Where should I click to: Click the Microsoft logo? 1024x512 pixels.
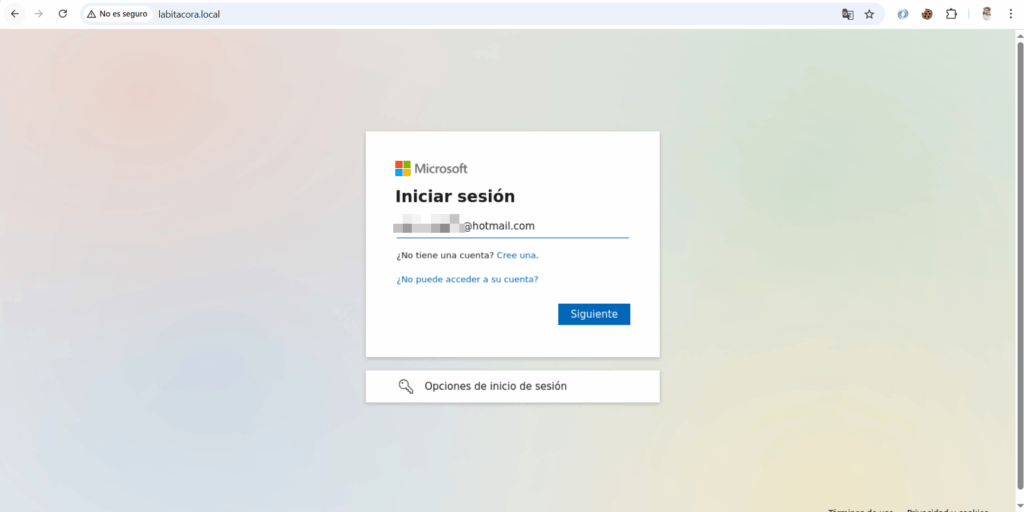point(431,168)
